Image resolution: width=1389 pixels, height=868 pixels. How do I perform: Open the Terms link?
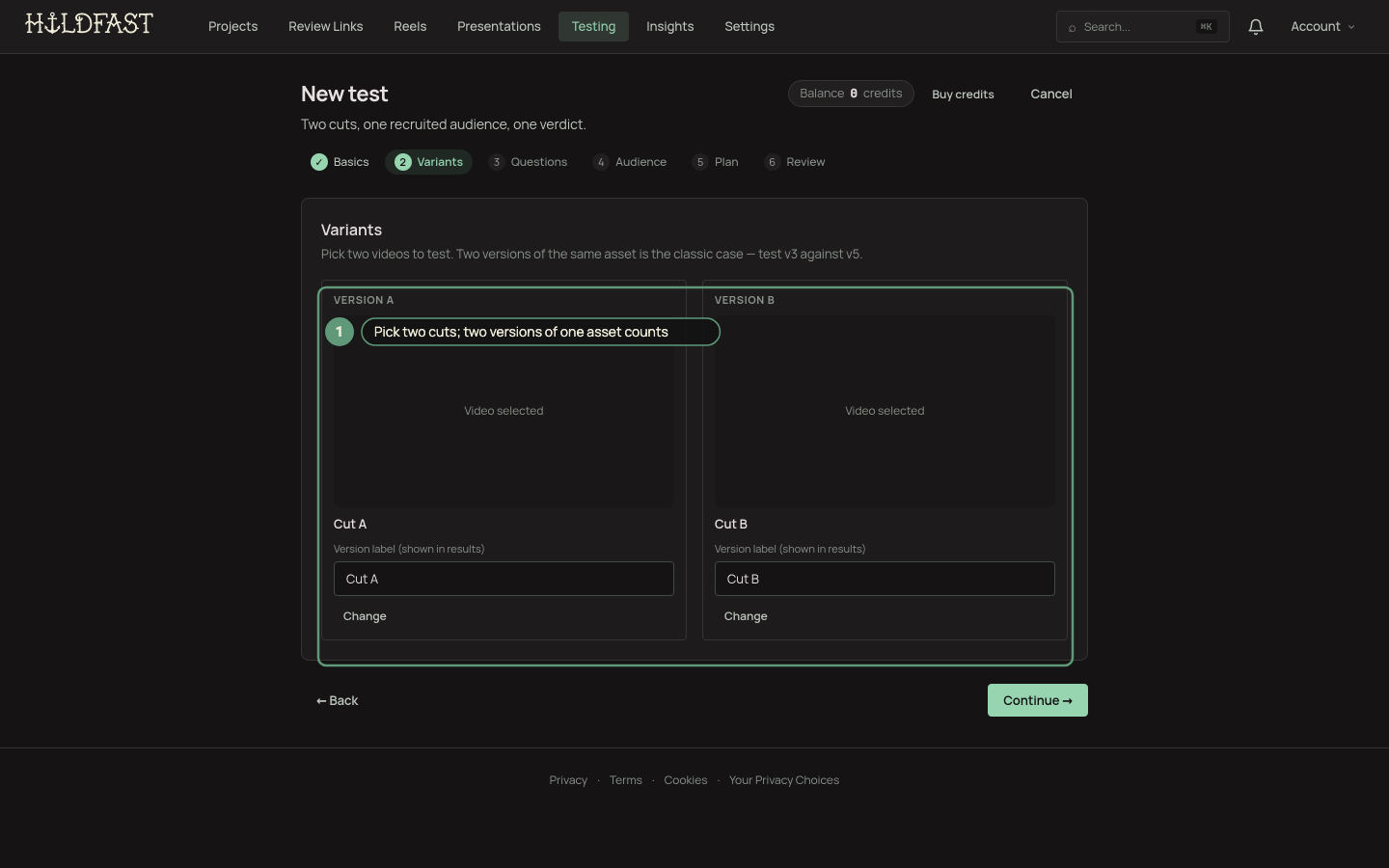tap(626, 780)
